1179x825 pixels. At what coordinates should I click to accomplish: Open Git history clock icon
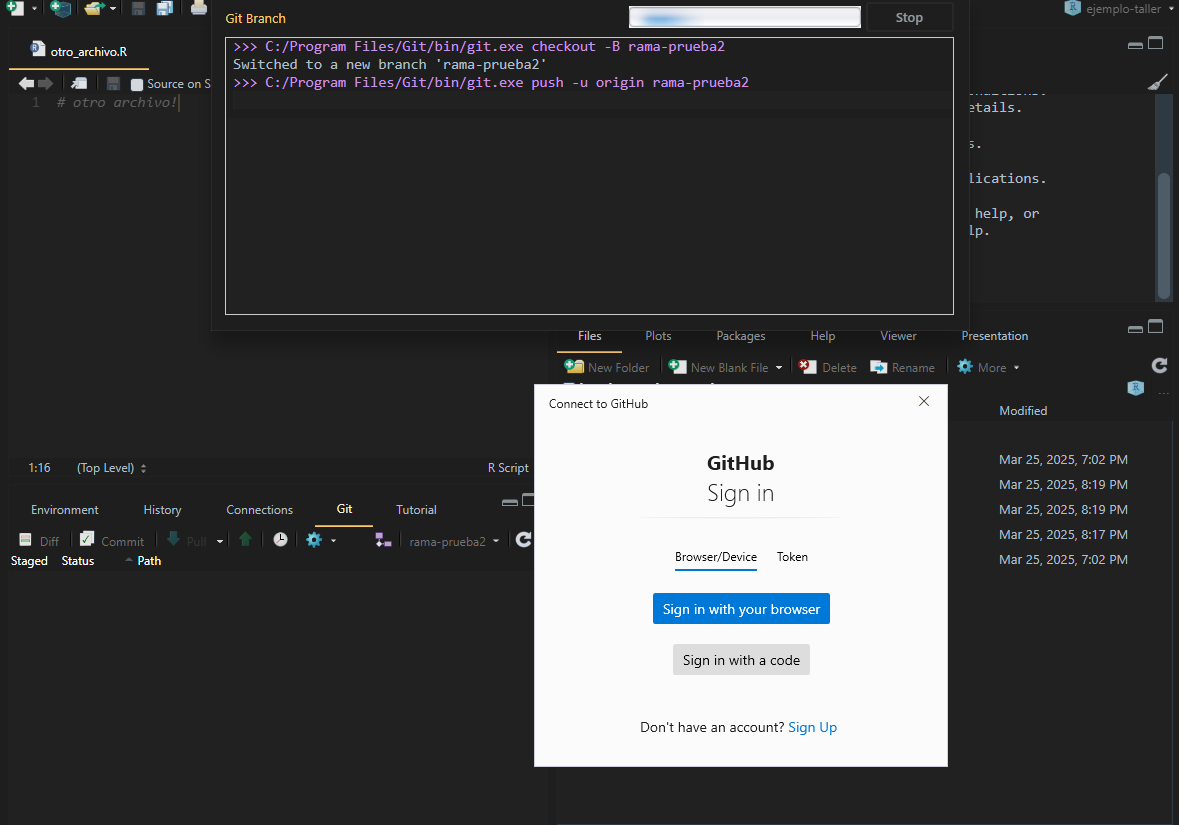pyautogui.click(x=280, y=540)
